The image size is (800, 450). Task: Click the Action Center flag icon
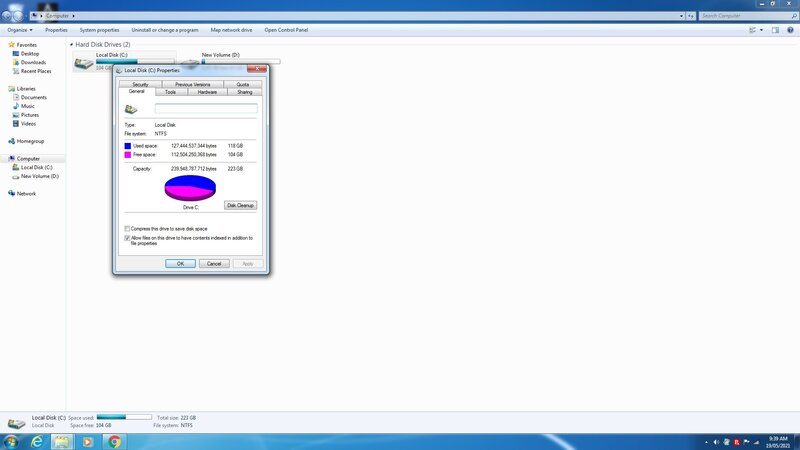[746, 442]
